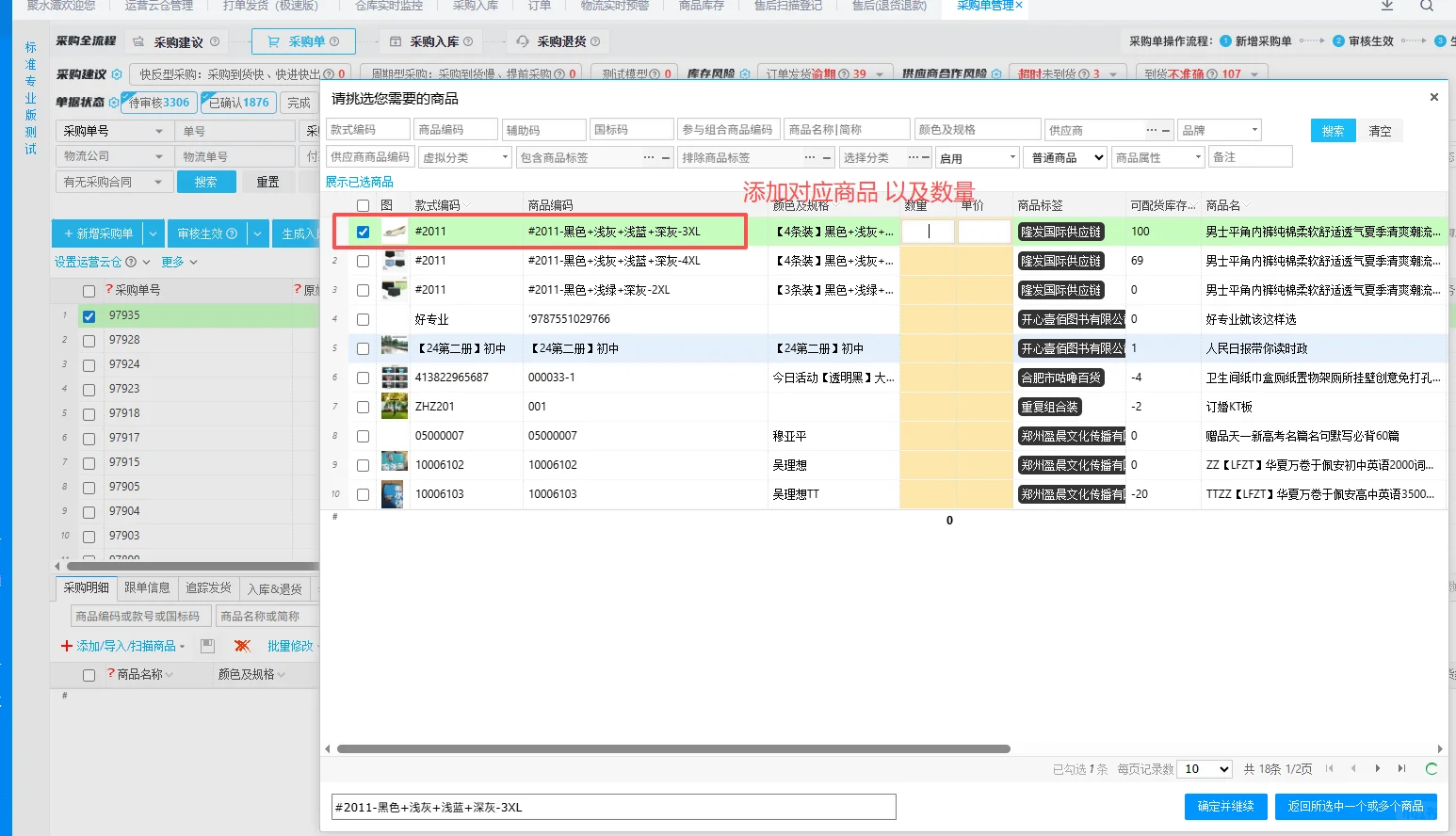
Task: Open the 采购单号 filter dropdown
Action: point(114,131)
